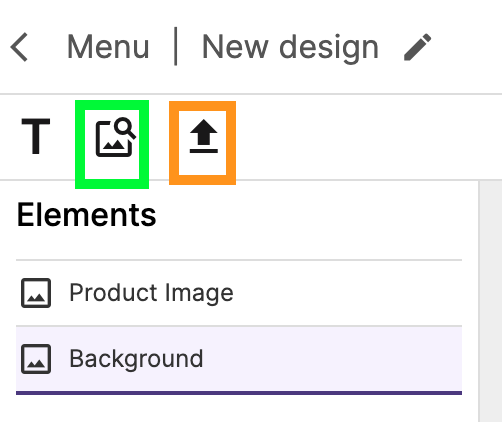The width and height of the screenshot is (502, 422).
Task: Click the gray vertical scrollbar strip
Action: 490,301
